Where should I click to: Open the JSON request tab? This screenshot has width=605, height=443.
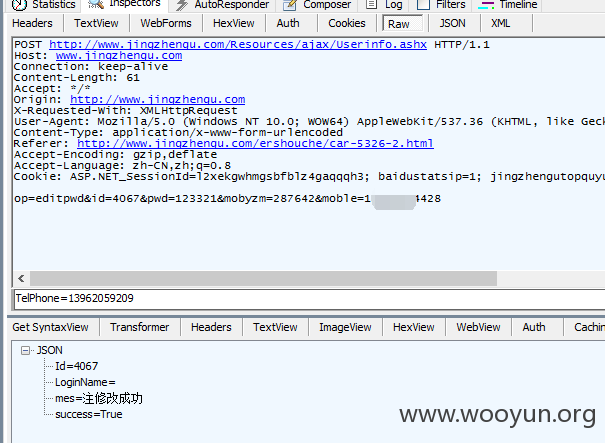453,23
